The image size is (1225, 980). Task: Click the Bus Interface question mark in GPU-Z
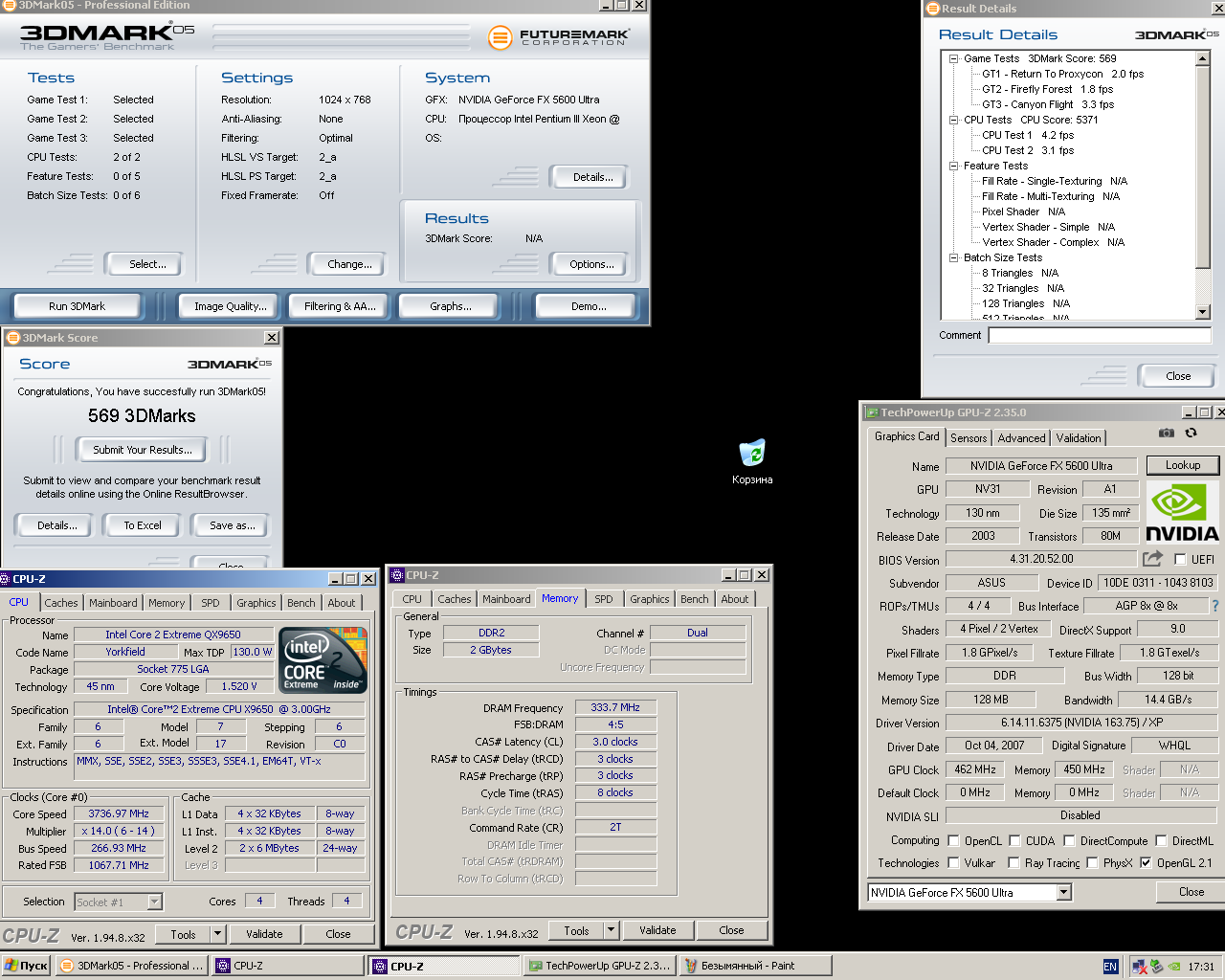(1215, 606)
